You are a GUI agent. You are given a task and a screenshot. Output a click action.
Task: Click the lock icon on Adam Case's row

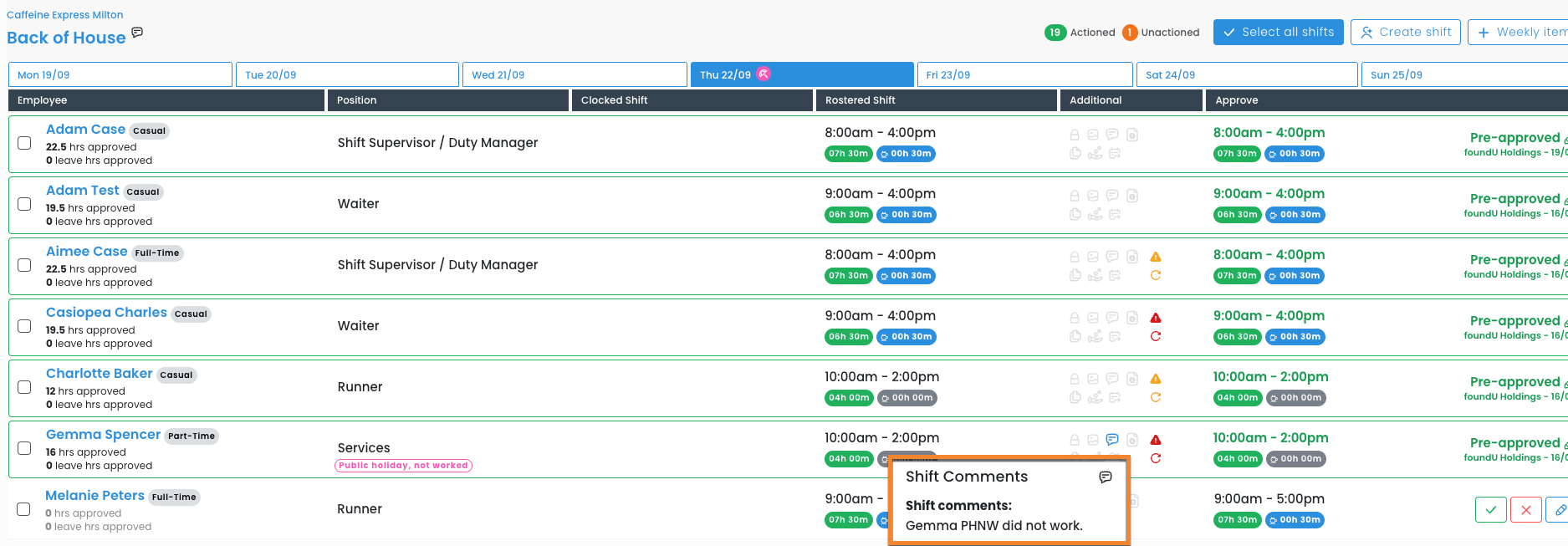tap(1075, 135)
